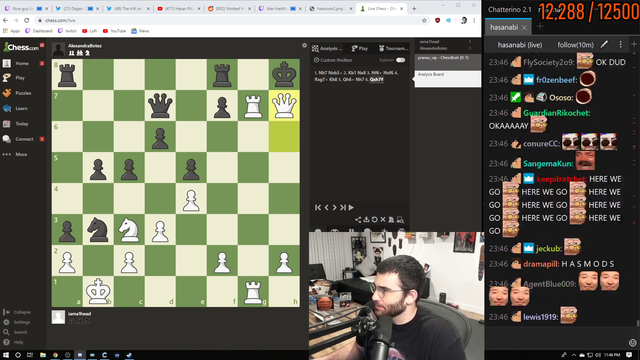The height and width of the screenshot is (360, 640).
Task: Click the browser reload button
Action: tap(27, 20)
